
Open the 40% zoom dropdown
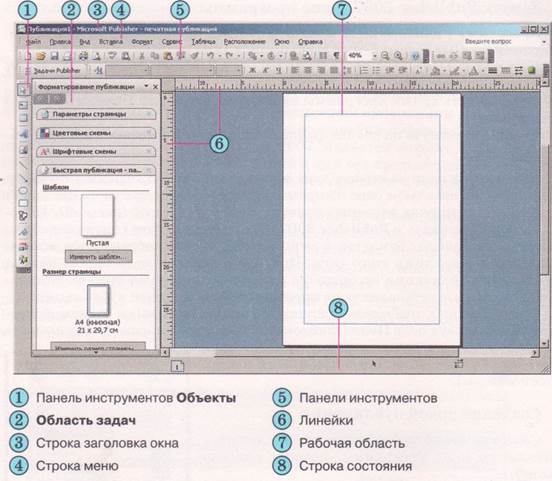click(375, 56)
